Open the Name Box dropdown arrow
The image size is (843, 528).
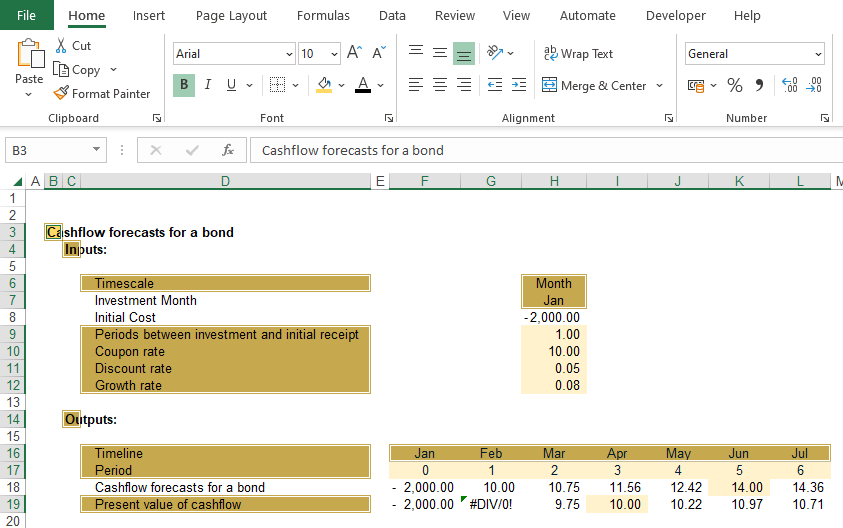coord(96,151)
